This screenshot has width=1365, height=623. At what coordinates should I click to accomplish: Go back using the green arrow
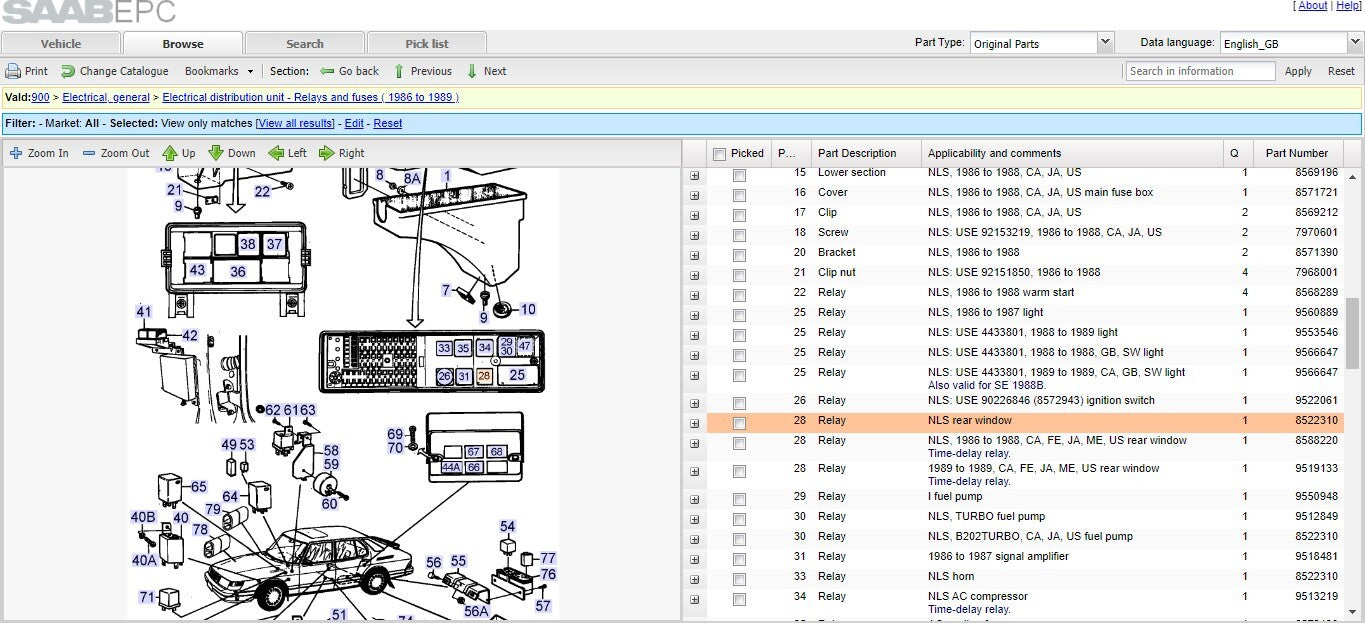pos(327,71)
